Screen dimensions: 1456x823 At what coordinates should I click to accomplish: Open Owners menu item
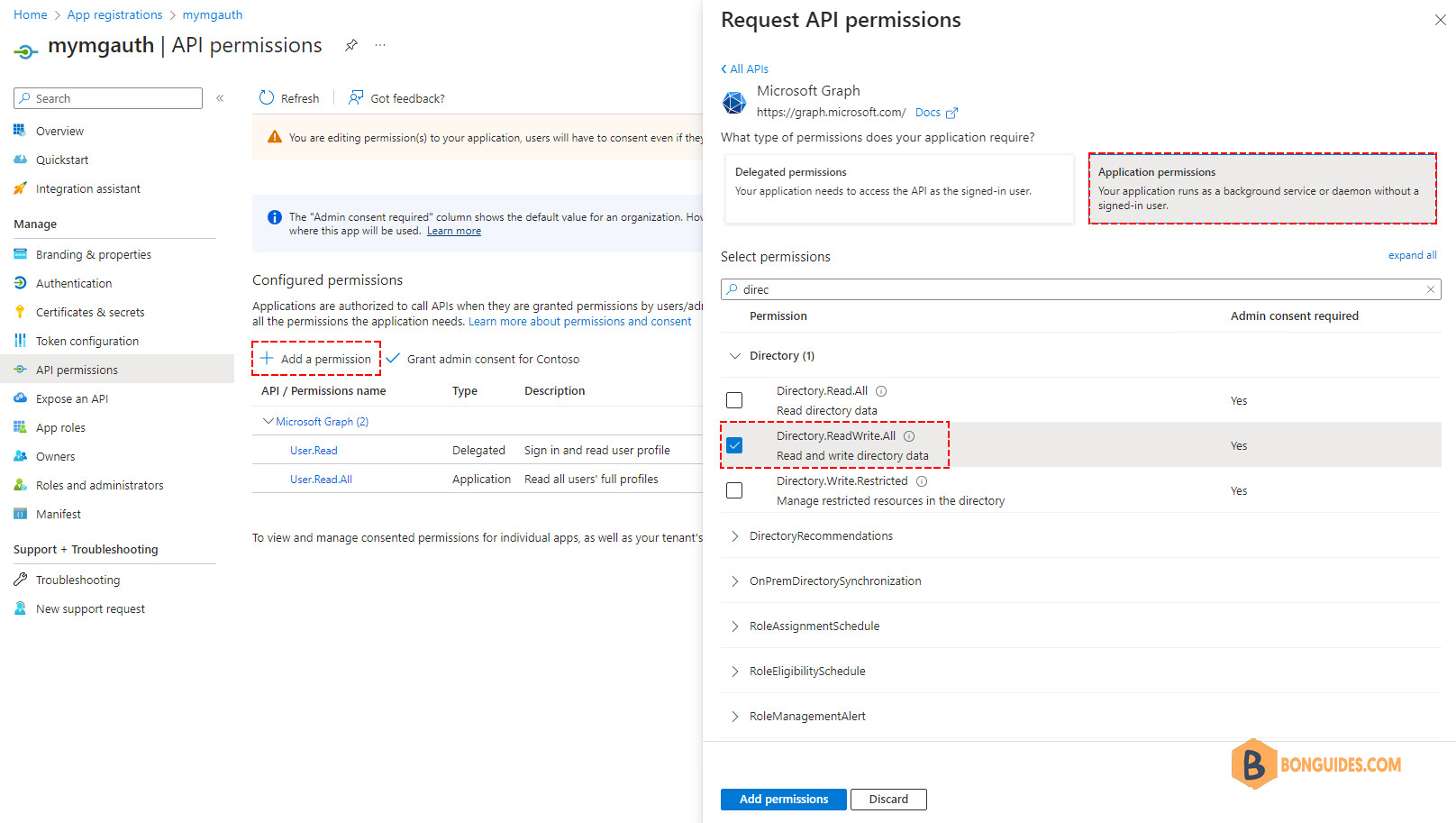point(56,456)
